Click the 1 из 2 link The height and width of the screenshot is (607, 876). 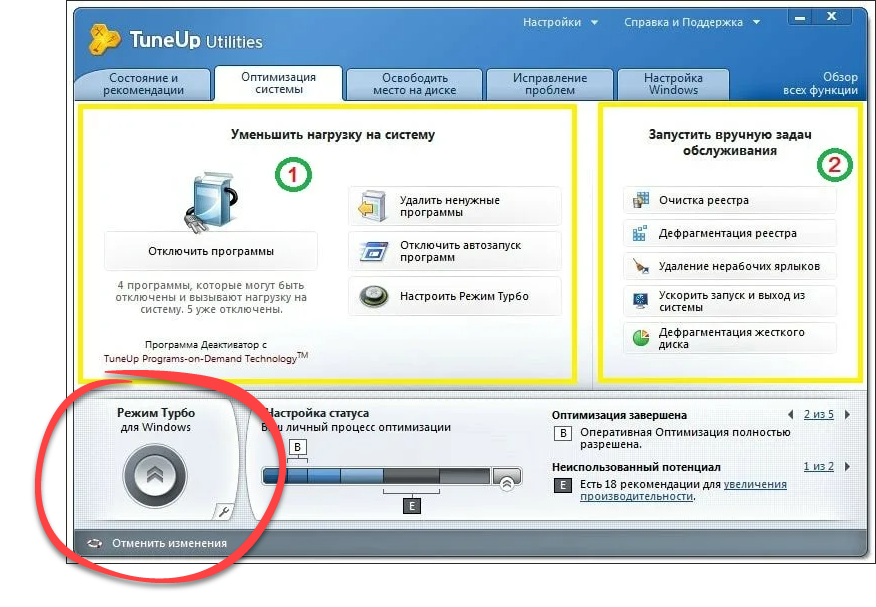click(818, 466)
